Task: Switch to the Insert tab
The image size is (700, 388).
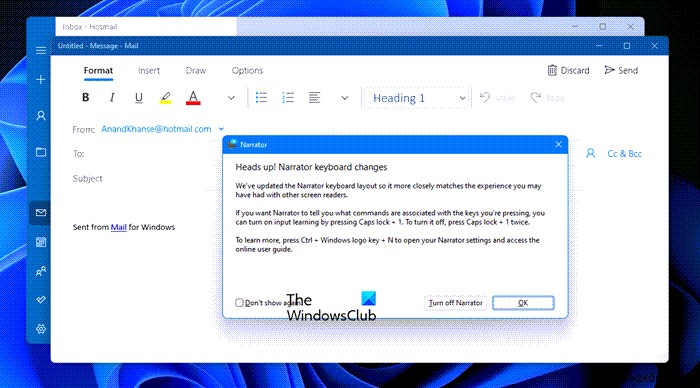Action: (149, 71)
